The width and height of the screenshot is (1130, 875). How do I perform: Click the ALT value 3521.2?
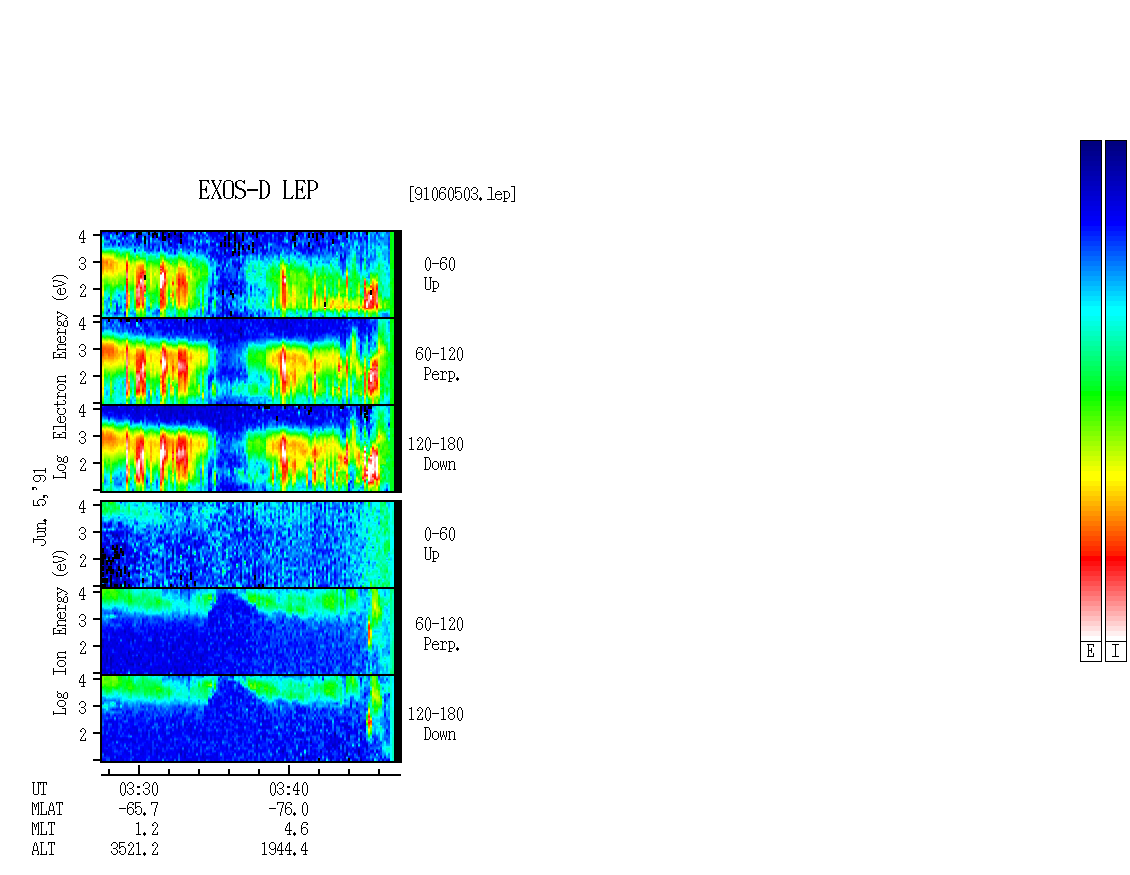(x=135, y=850)
